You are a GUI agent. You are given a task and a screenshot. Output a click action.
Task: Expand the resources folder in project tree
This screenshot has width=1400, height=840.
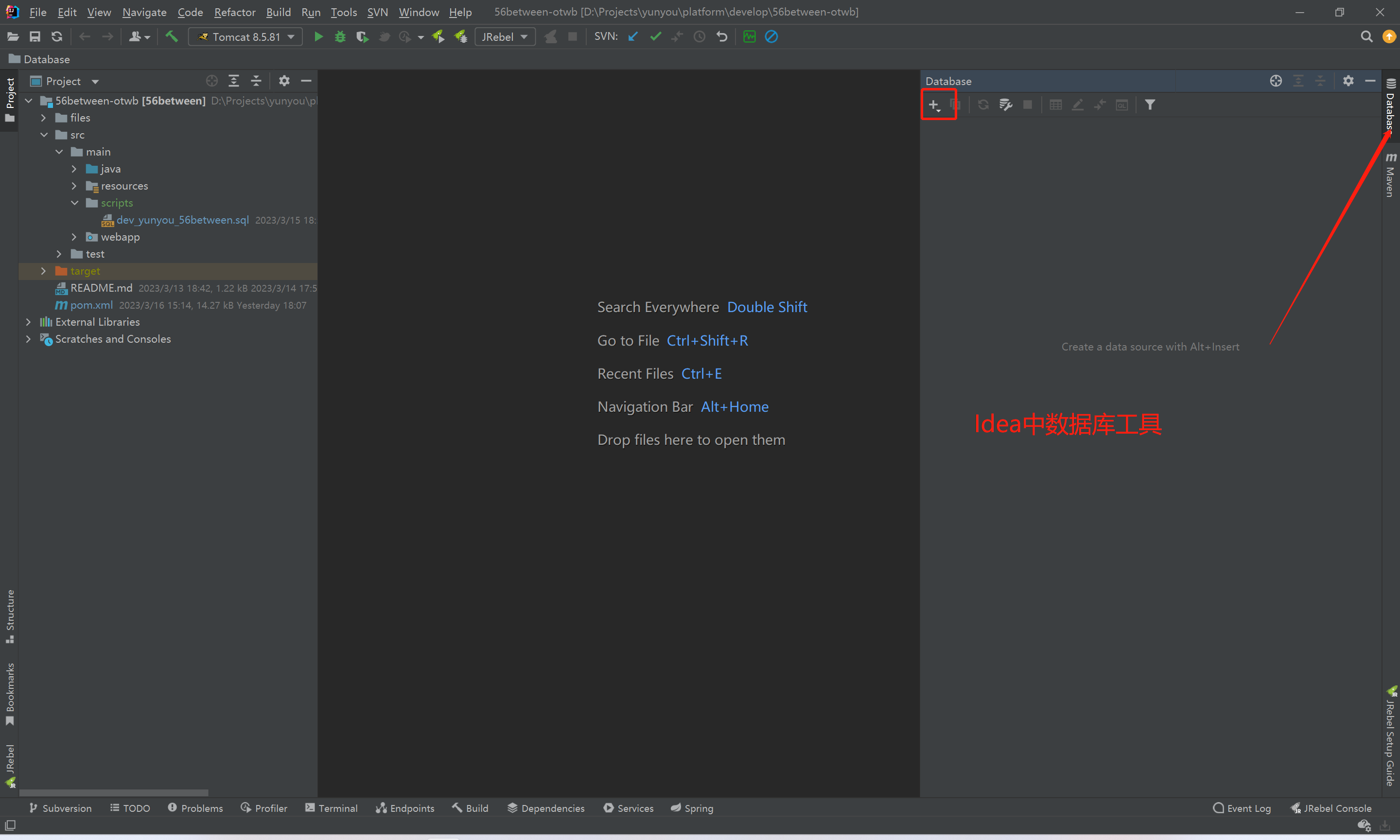coord(74,185)
